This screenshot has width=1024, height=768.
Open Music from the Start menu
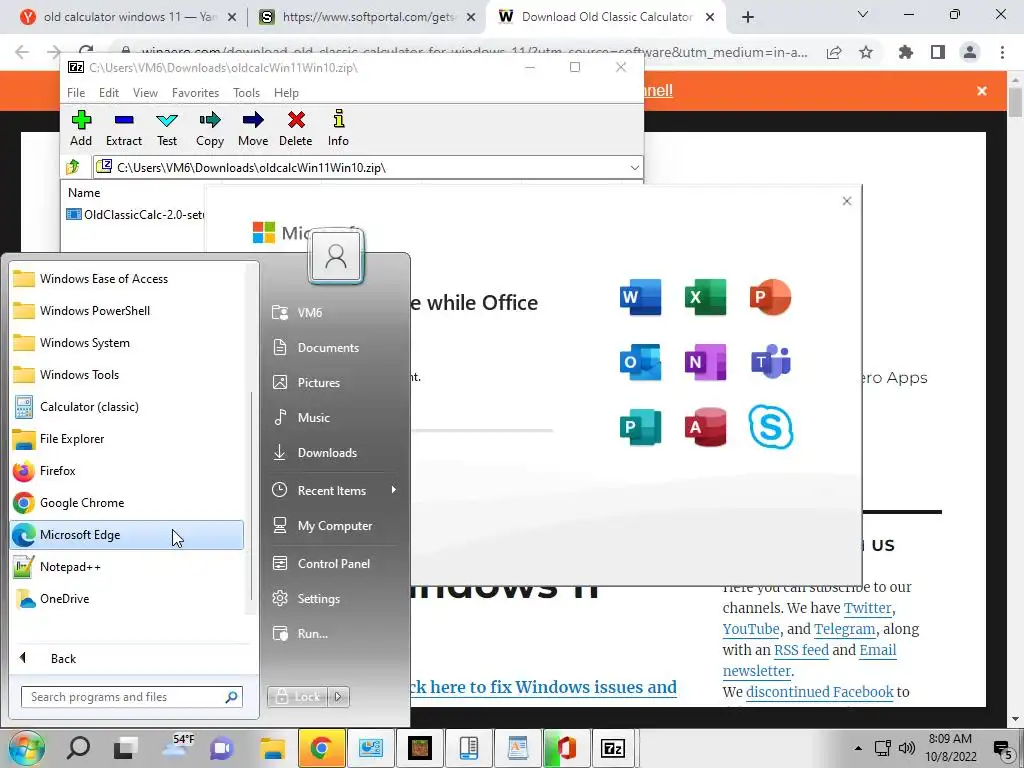pyautogui.click(x=335, y=417)
